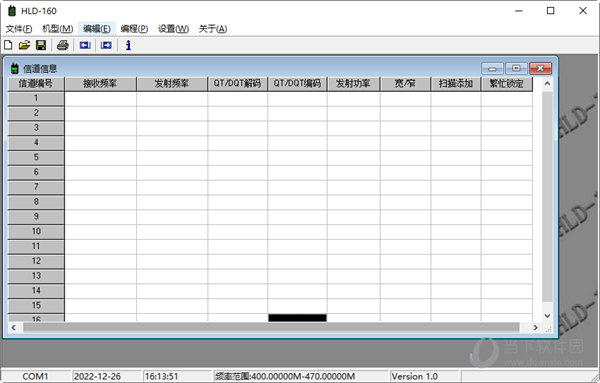600x383 pixels.
Task: Click the horizontal scrollbar right arrow
Action: point(535,328)
